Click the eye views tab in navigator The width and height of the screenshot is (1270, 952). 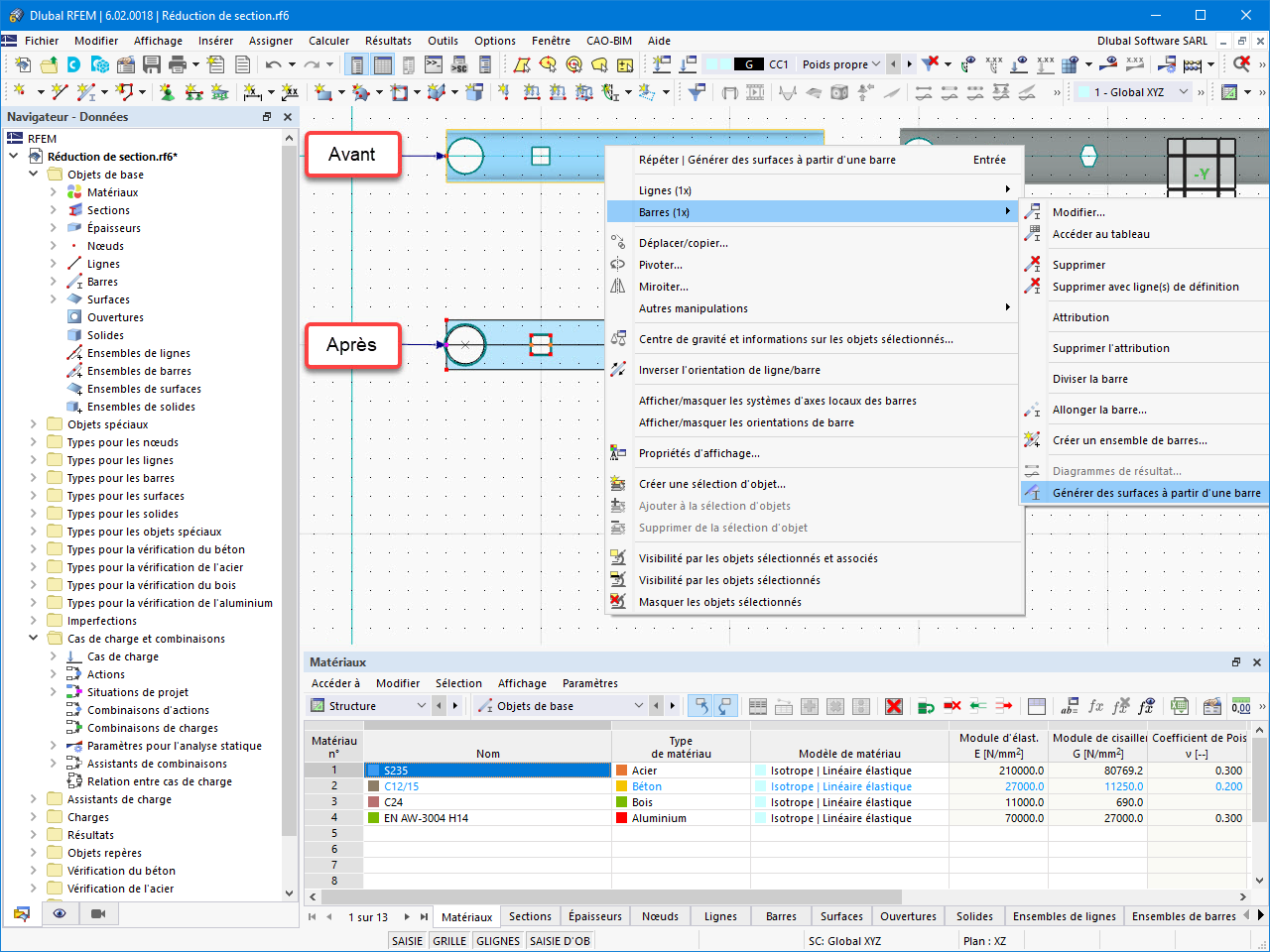[60, 913]
